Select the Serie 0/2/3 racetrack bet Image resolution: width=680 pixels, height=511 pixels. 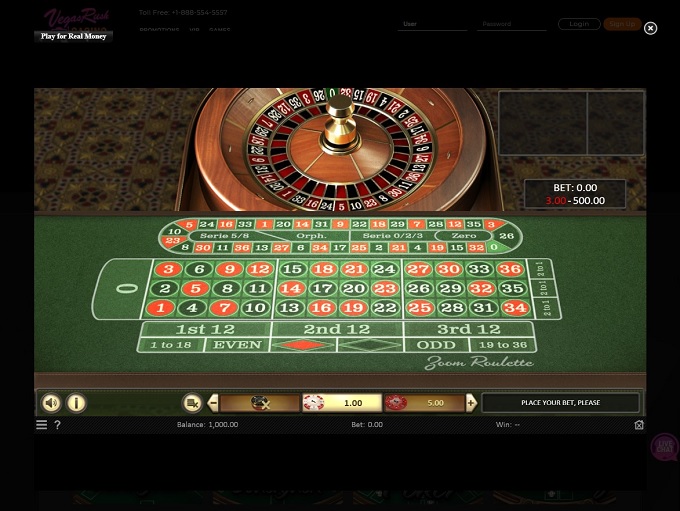392,236
